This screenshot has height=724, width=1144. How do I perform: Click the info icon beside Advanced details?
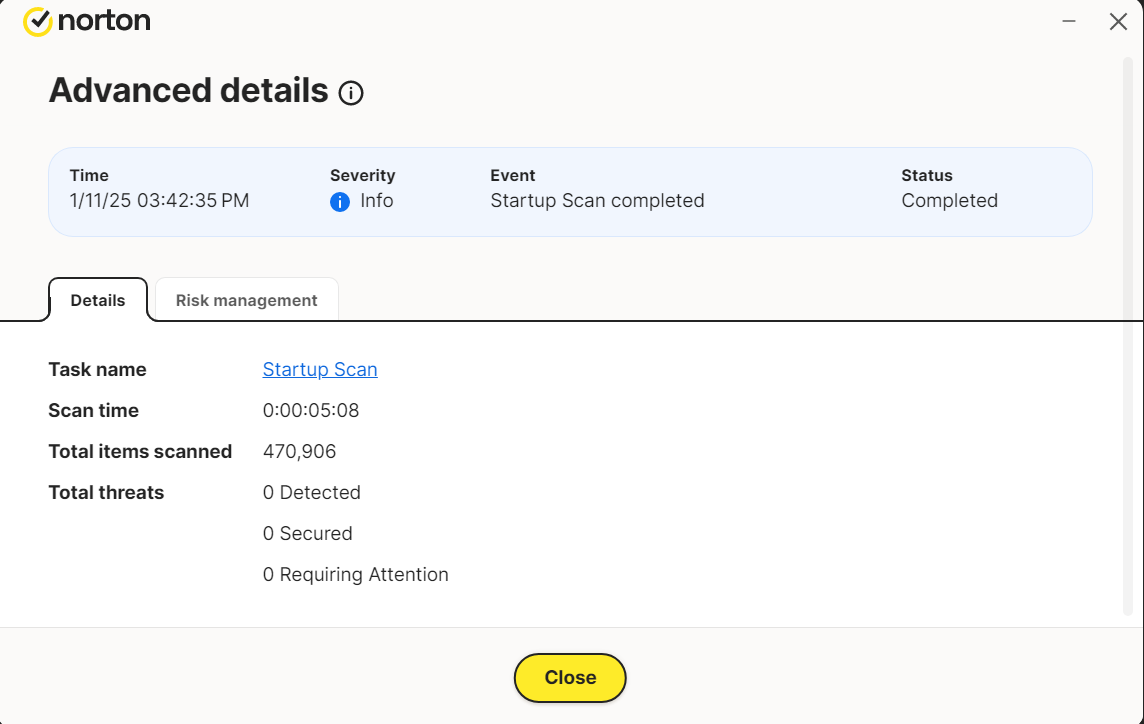pos(351,93)
